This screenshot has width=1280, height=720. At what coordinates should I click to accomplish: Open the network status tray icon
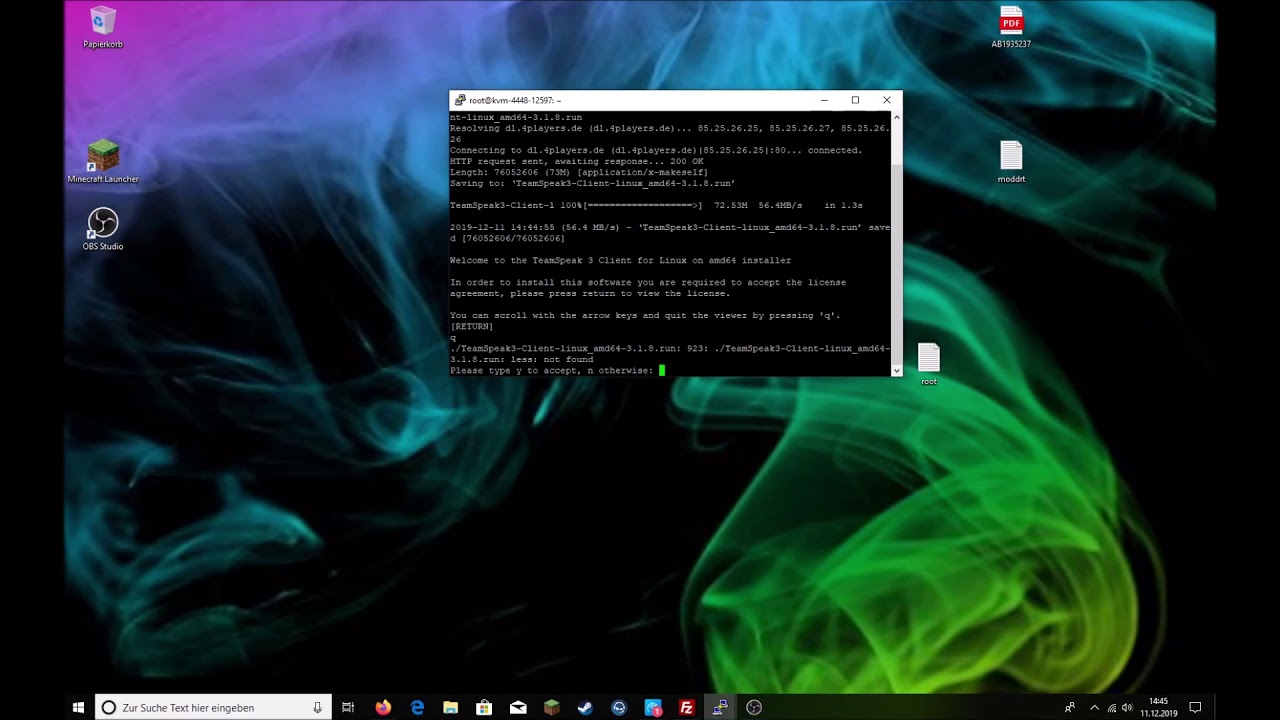[1111, 707]
